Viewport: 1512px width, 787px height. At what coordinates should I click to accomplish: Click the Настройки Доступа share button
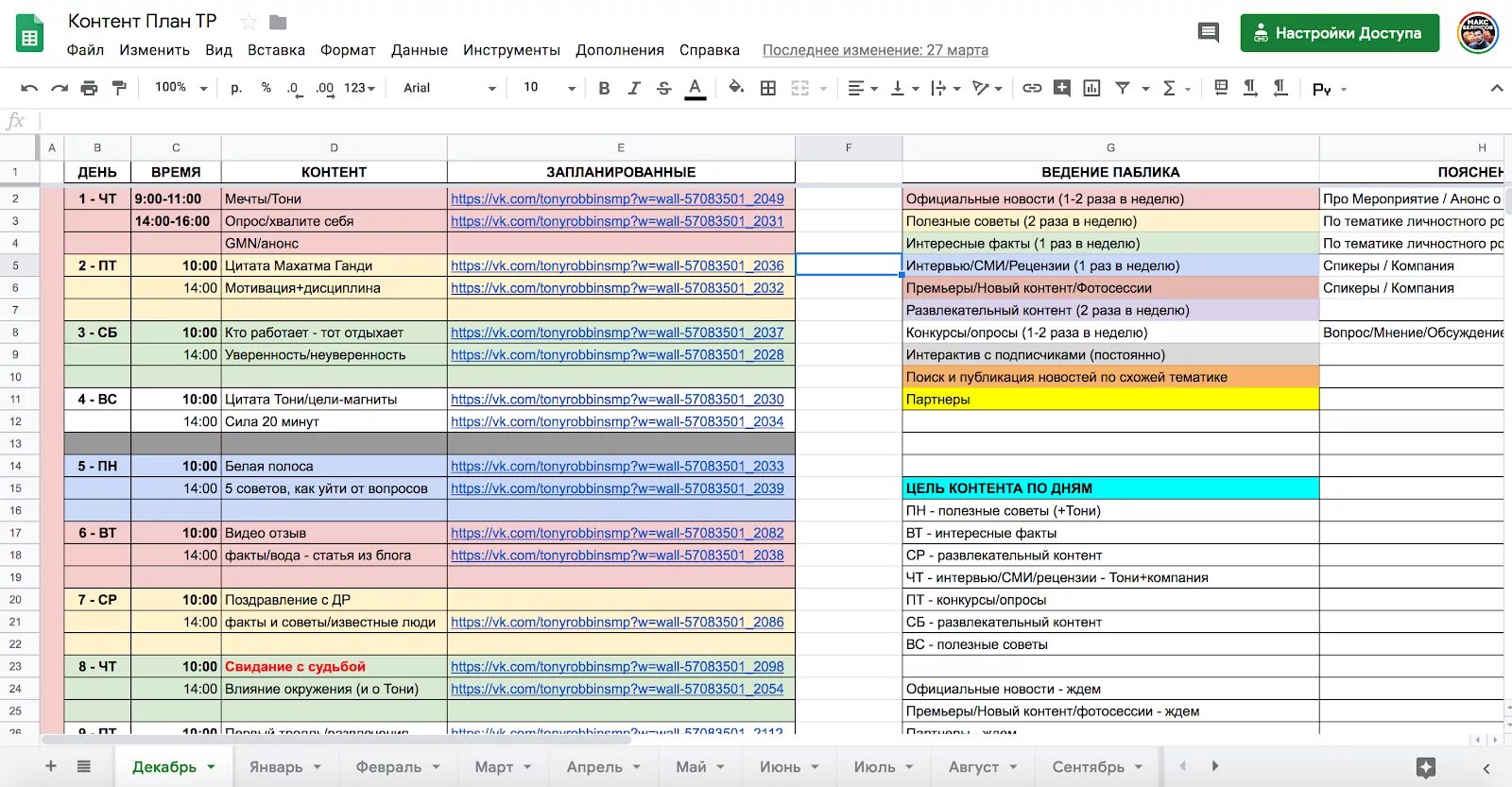[x=1339, y=33]
